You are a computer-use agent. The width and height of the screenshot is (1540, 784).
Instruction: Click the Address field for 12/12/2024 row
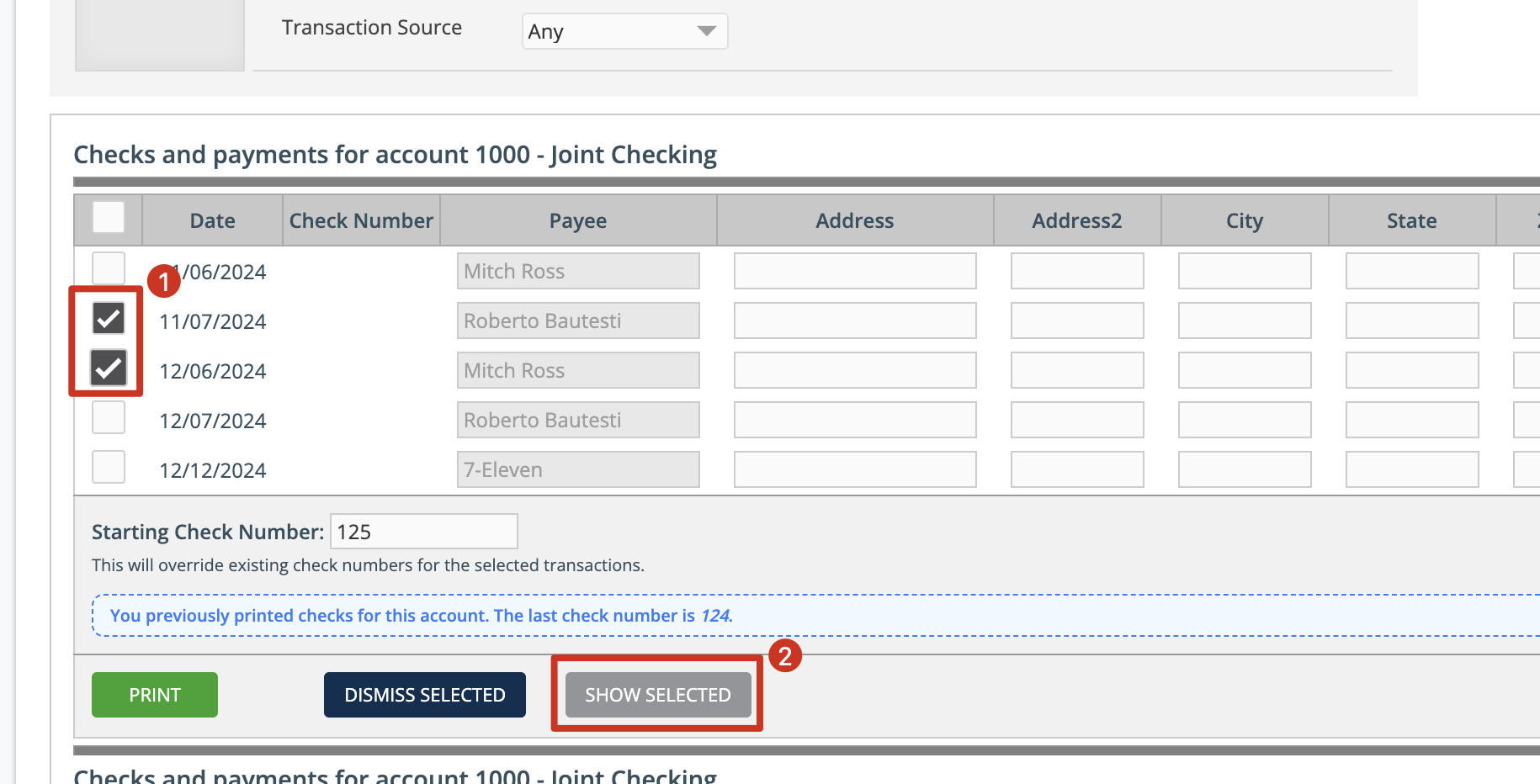tap(855, 469)
